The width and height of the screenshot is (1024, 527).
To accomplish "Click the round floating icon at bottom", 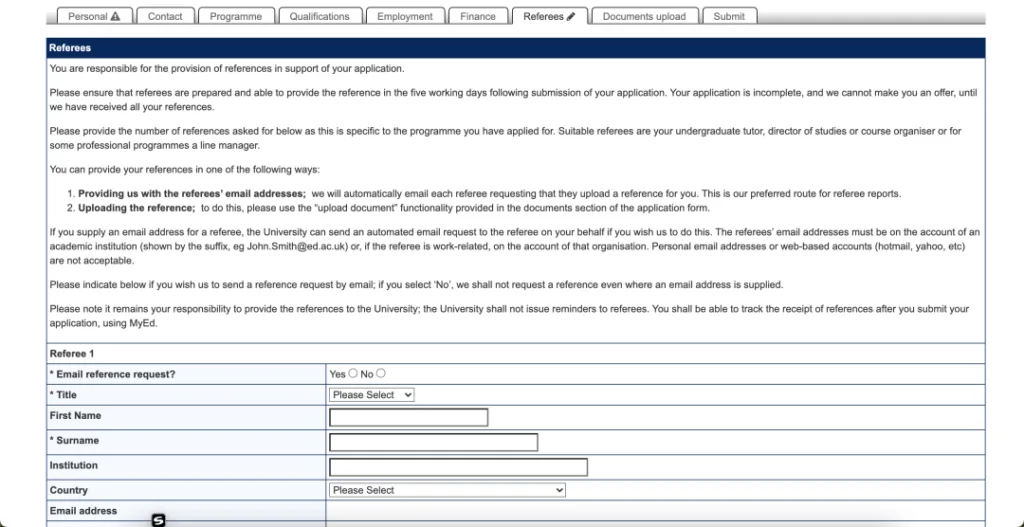I will [158, 520].
